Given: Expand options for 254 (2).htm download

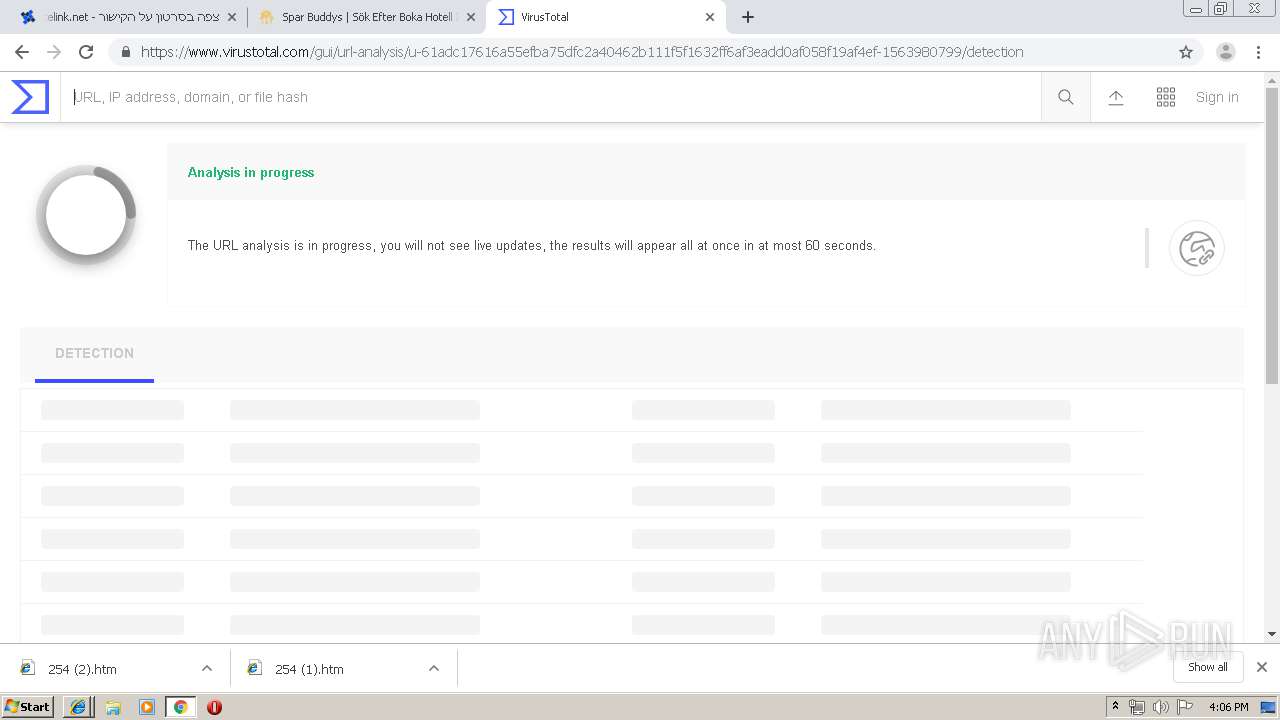Looking at the screenshot, I should [x=207, y=668].
